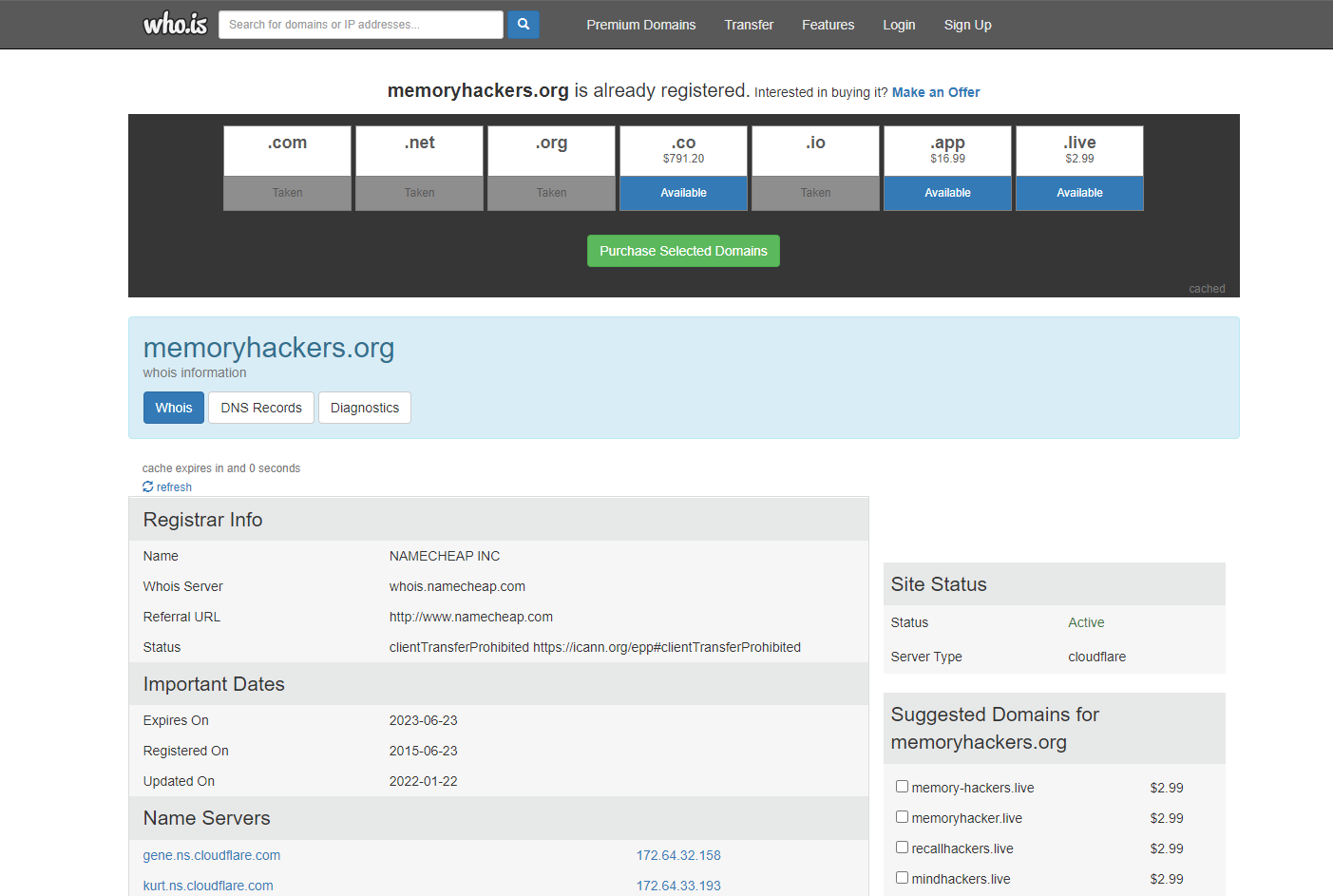Click the cached label in domain panel
Image resolution: width=1333 pixels, height=896 pixels.
(x=1207, y=289)
